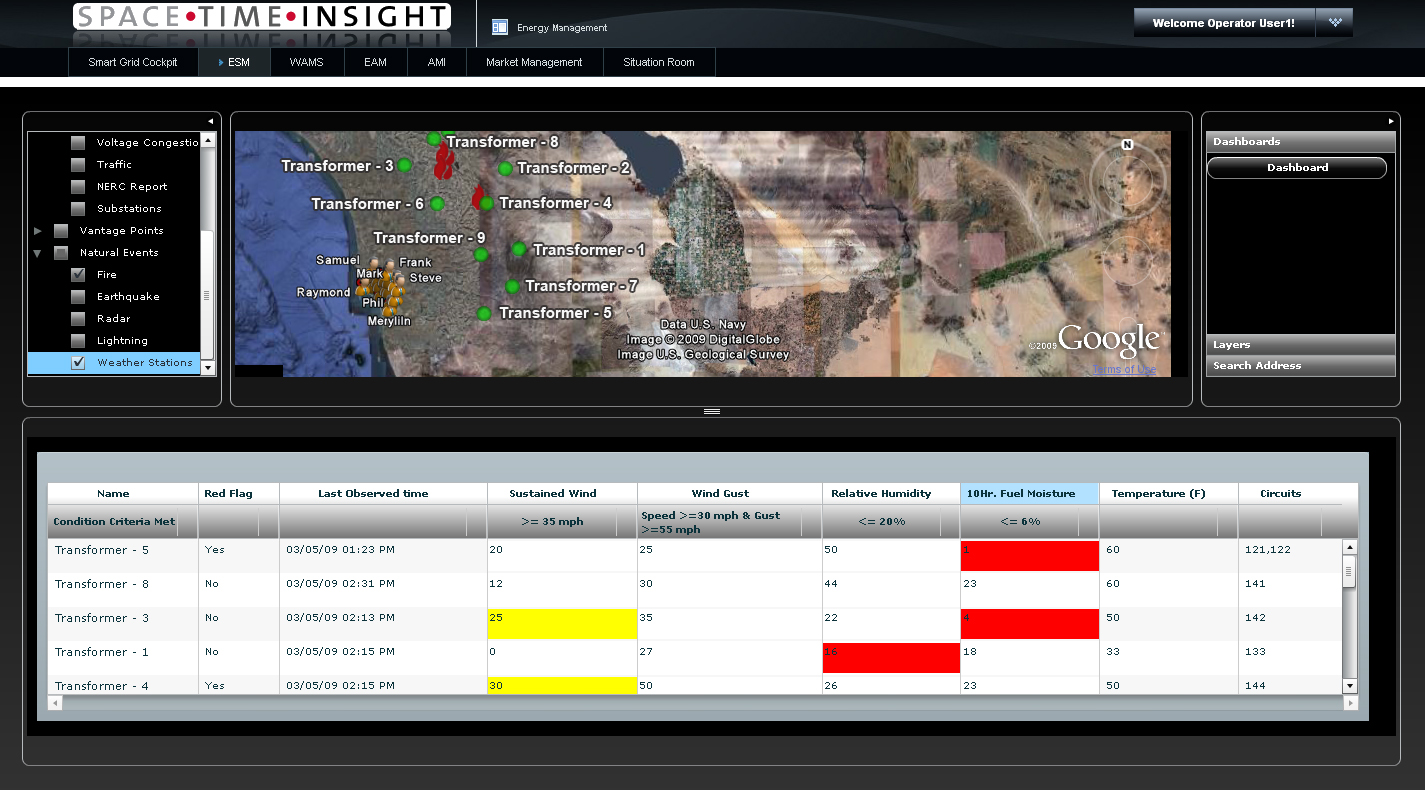Open the Smart Grid Cockpit tab
Image resolution: width=1425 pixels, height=790 pixels.
[x=133, y=62]
